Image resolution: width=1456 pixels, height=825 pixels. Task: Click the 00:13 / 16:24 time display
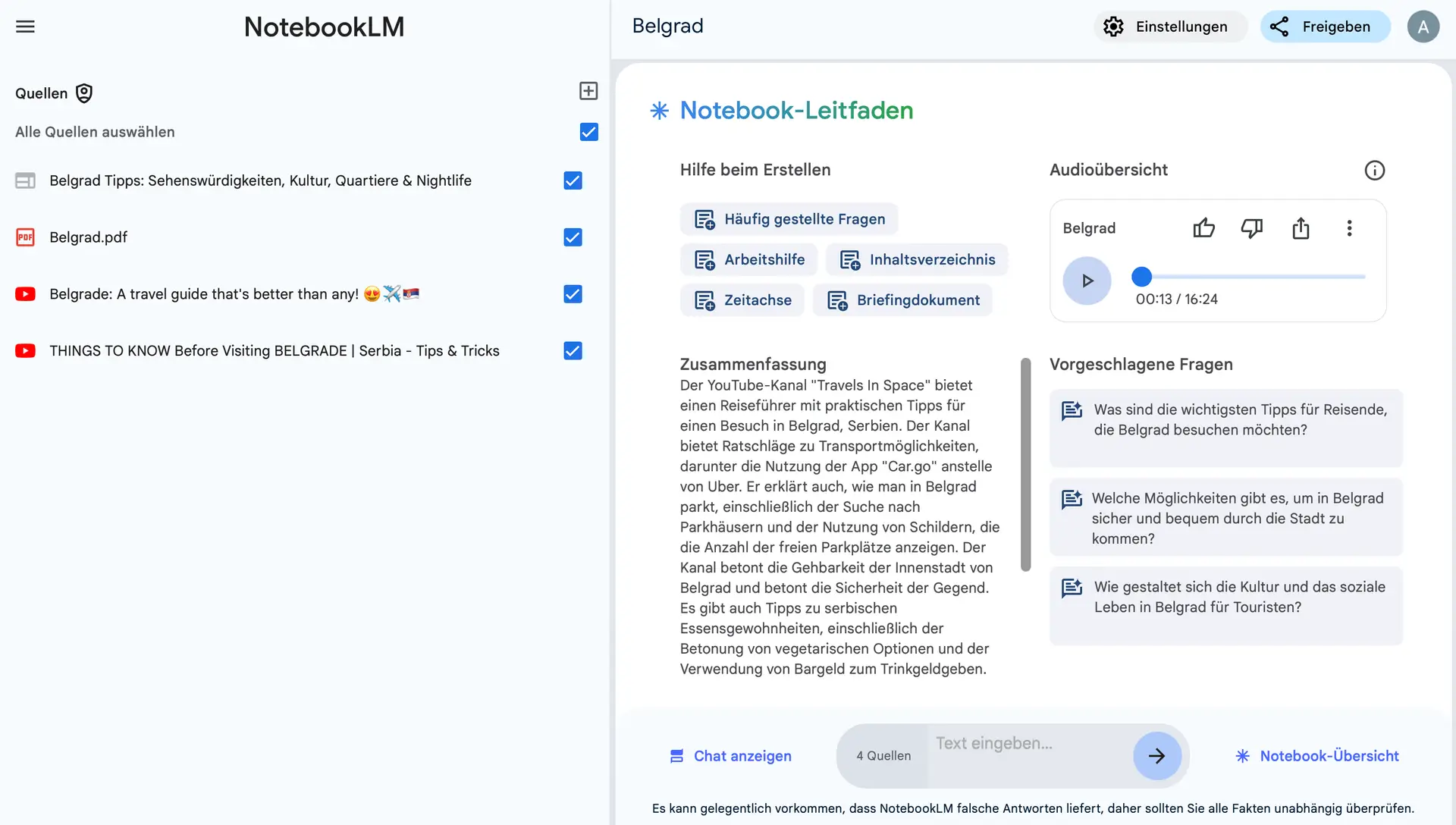tap(1176, 300)
